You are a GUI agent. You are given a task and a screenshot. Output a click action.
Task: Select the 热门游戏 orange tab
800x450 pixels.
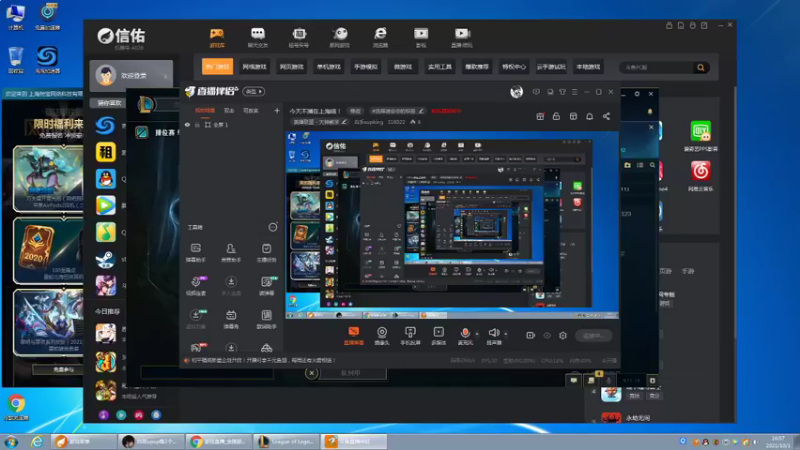[217, 67]
